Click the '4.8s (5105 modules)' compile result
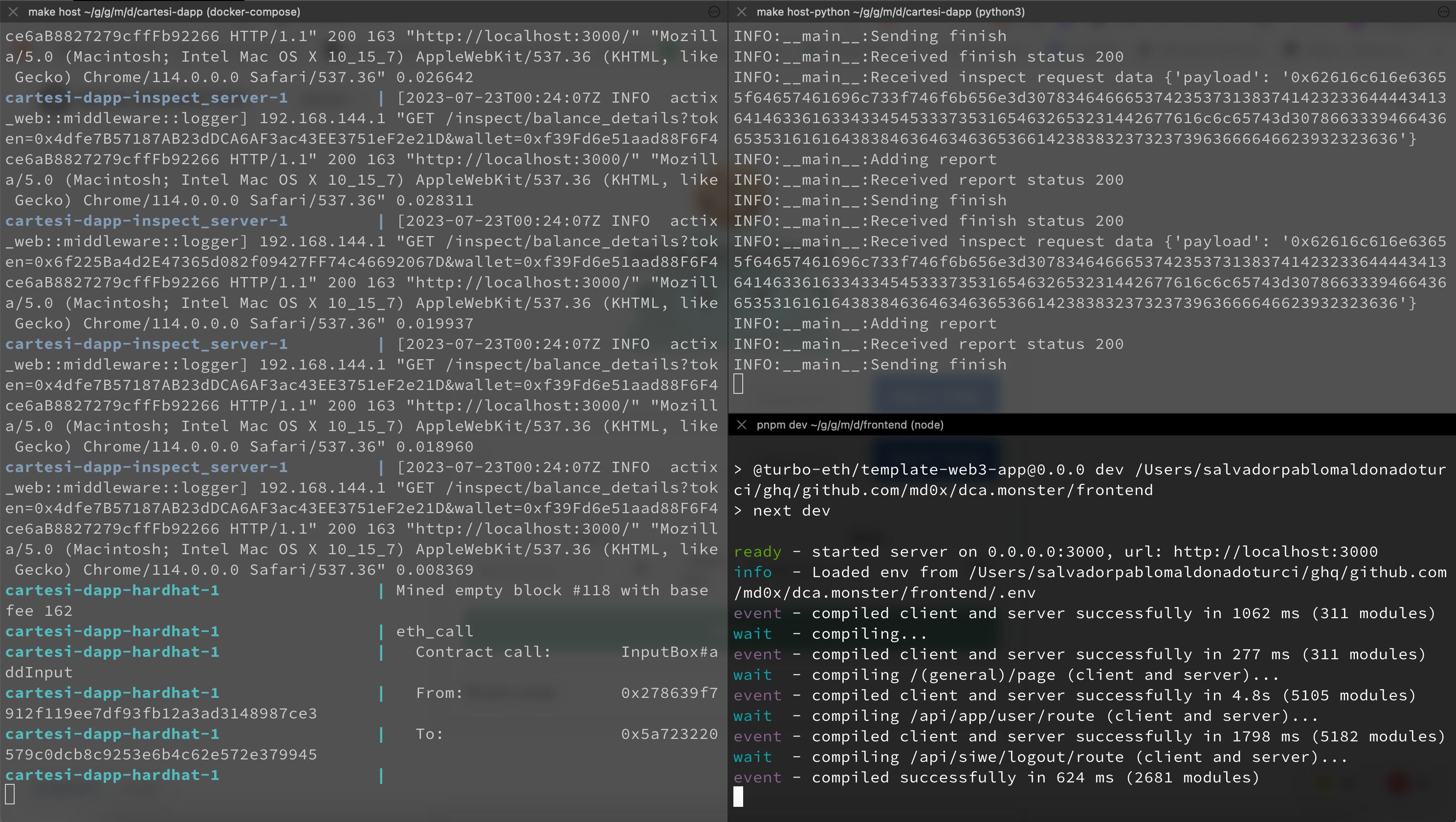The height and width of the screenshot is (822, 1456). (x=1324, y=695)
